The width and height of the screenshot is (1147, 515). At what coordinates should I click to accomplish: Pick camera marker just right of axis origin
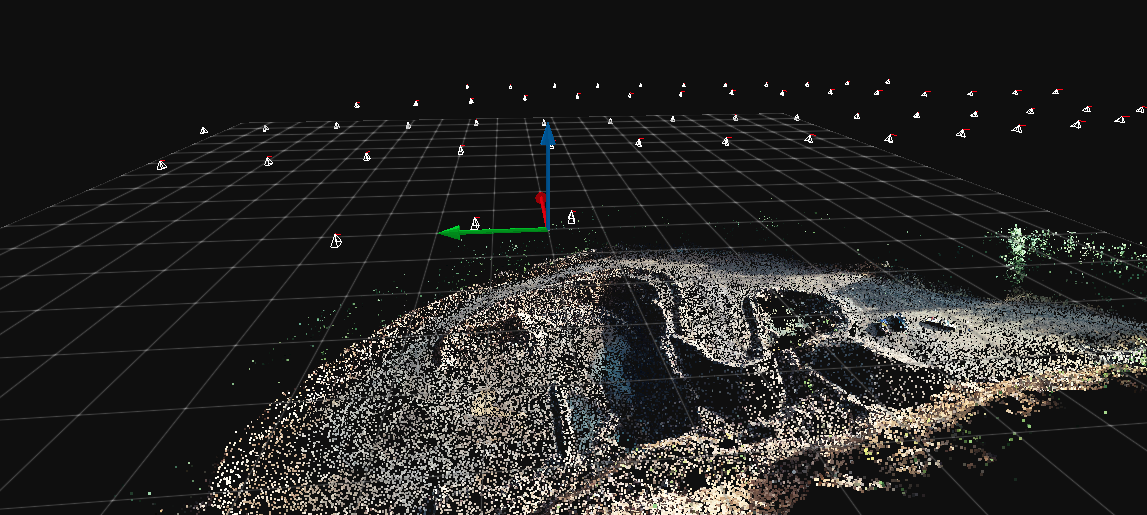pyautogui.click(x=571, y=216)
